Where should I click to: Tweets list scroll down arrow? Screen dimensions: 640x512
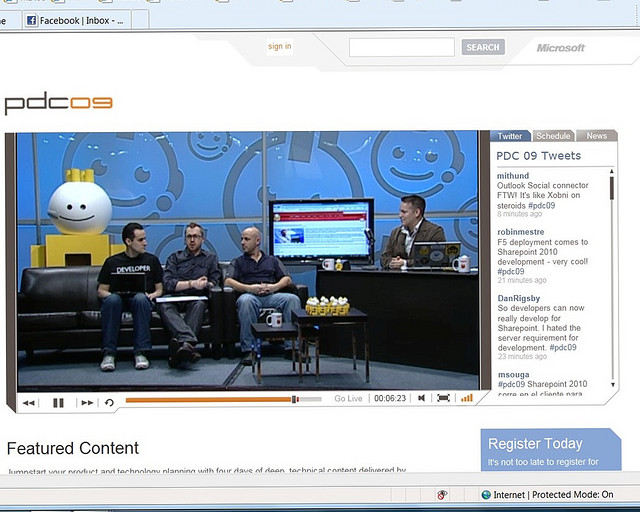point(613,384)
